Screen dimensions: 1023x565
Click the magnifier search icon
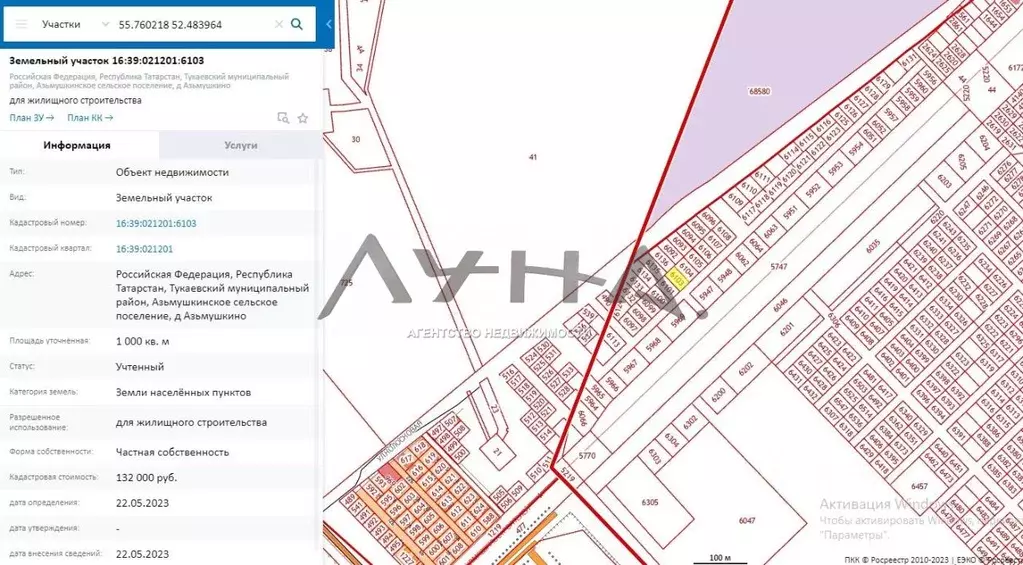[x=297, y=24]
